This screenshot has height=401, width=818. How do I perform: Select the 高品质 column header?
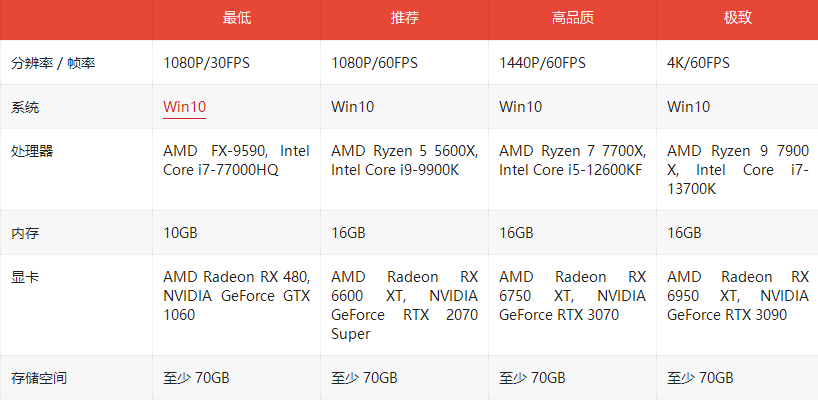572,17
